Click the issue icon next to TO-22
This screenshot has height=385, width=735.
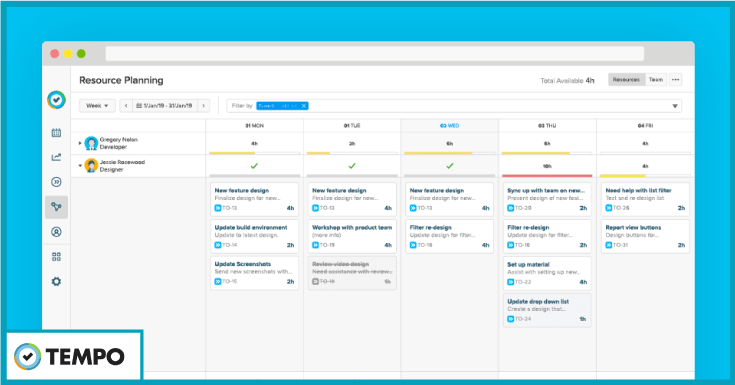point(510,282)
